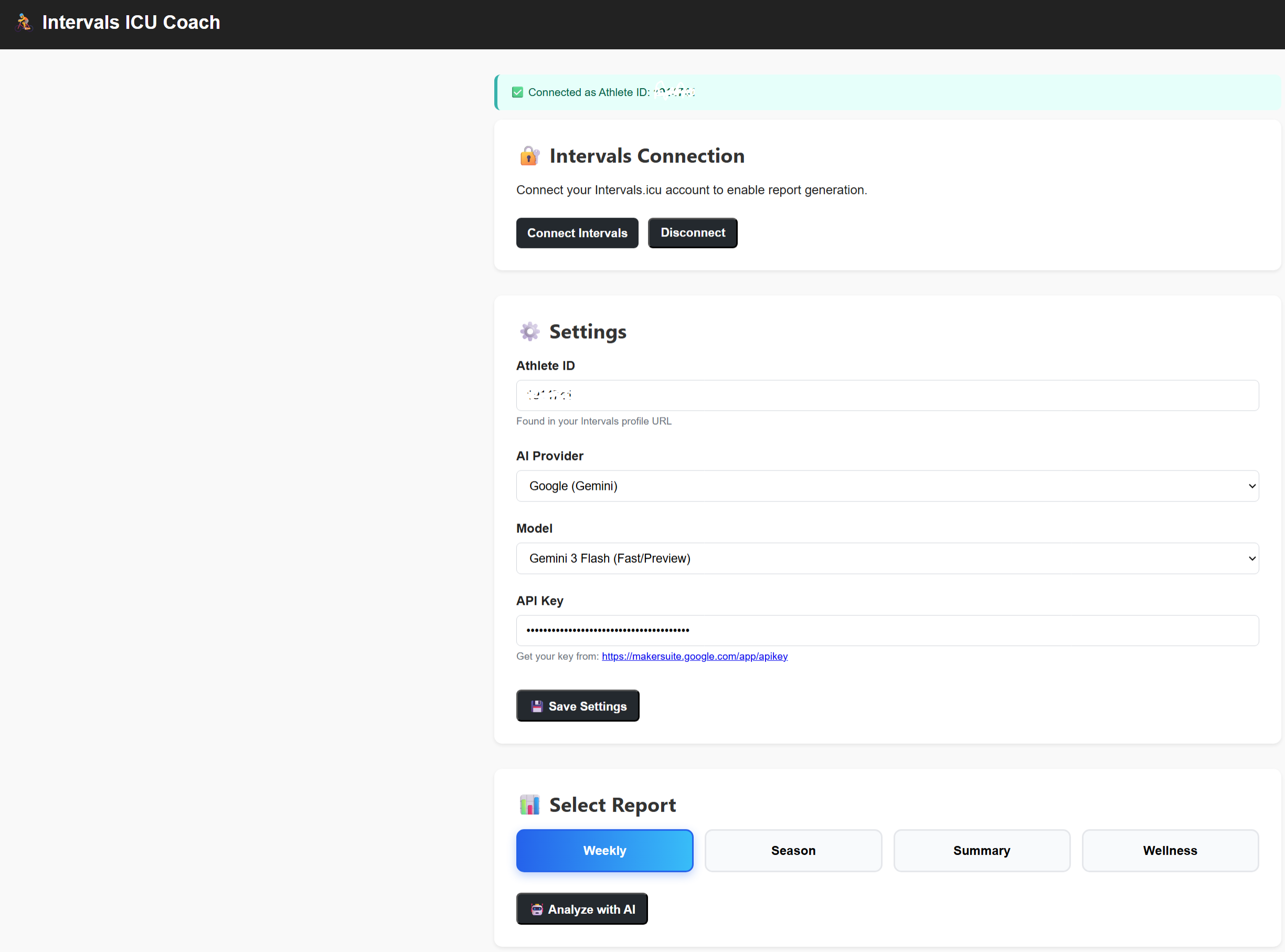Click the Intervals ICU Coach title
Viewport: 1285px width, 952px height.
pos(131,23)
